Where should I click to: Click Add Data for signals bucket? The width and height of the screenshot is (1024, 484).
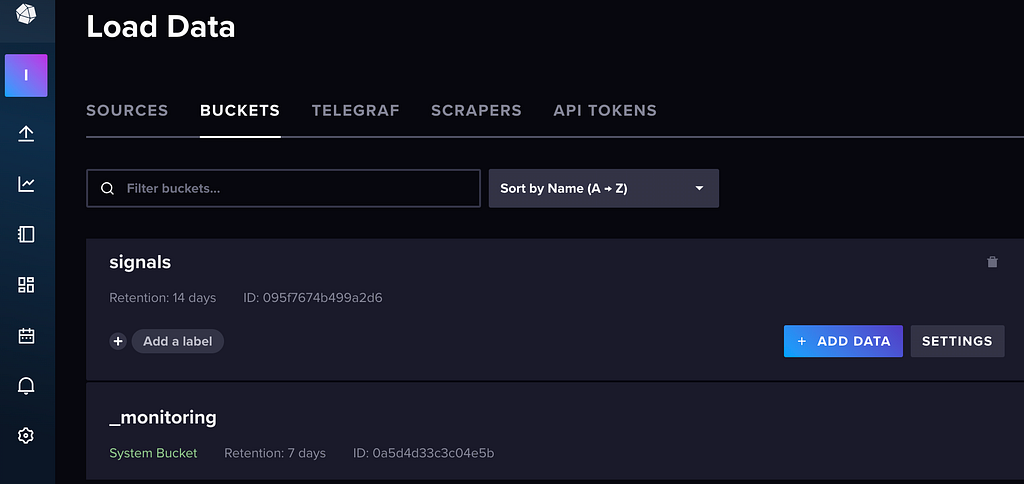(x=843, y=341)
